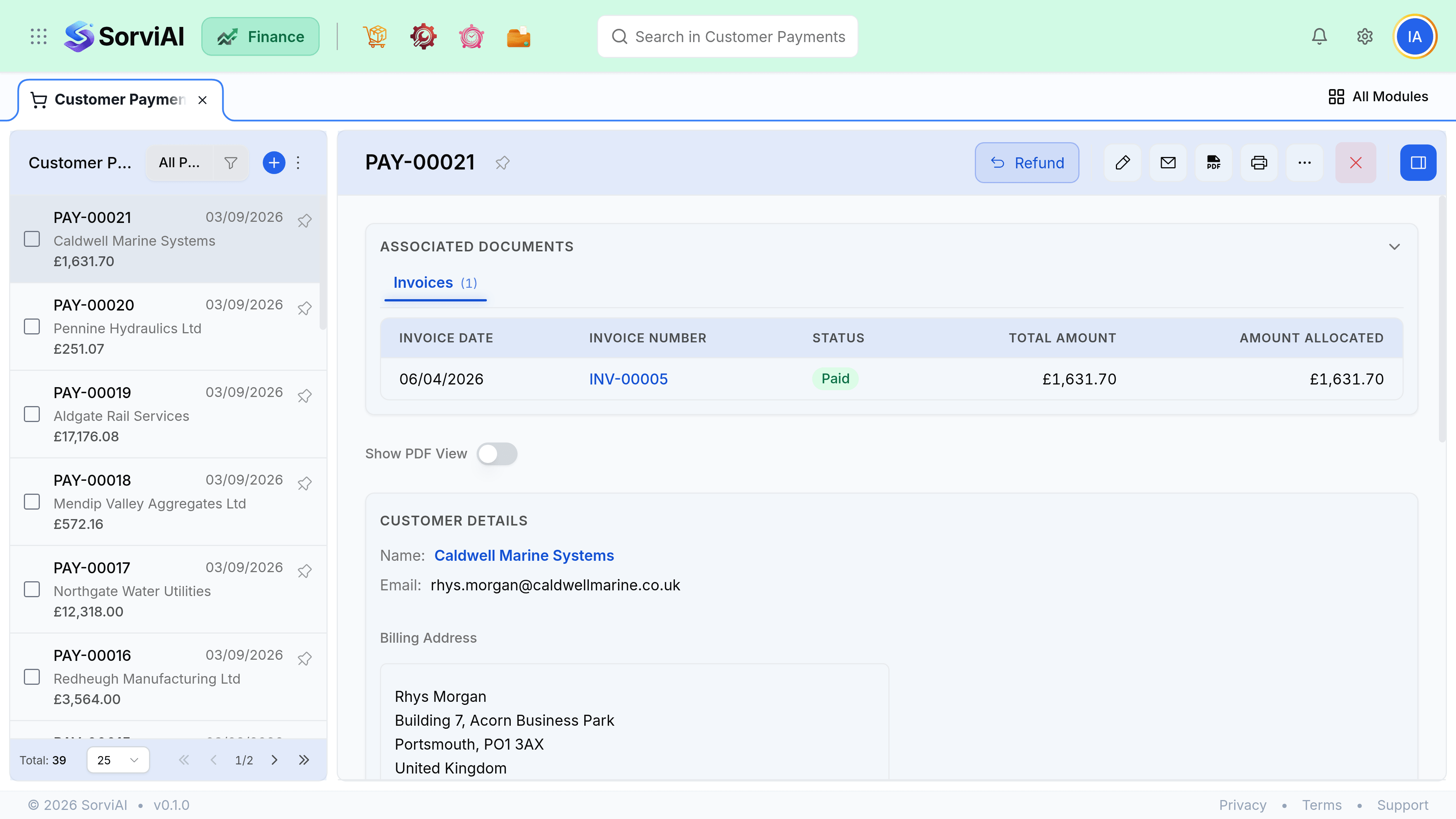Pin PAY-00021 in the list
The image size is (1456, 819).
[x=304, y=220]
